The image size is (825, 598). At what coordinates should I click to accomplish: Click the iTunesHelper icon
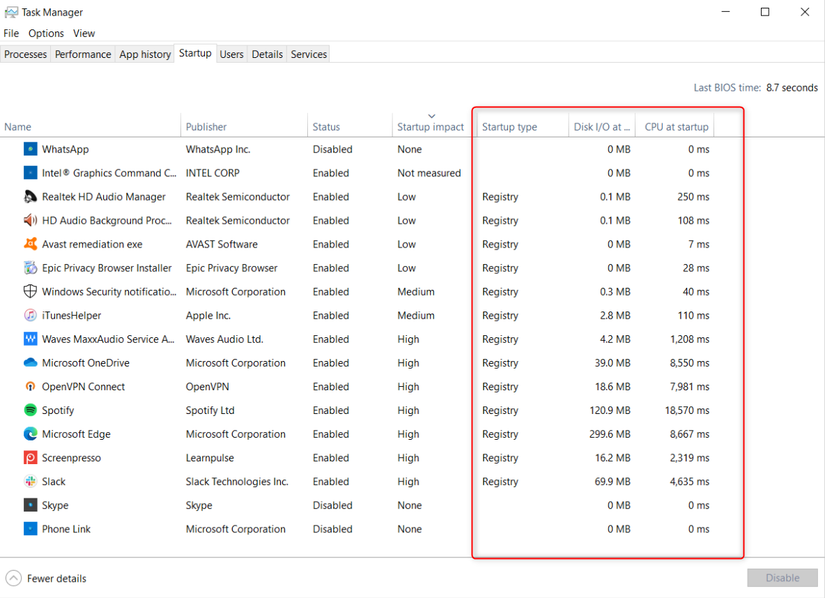coord(29,315)
